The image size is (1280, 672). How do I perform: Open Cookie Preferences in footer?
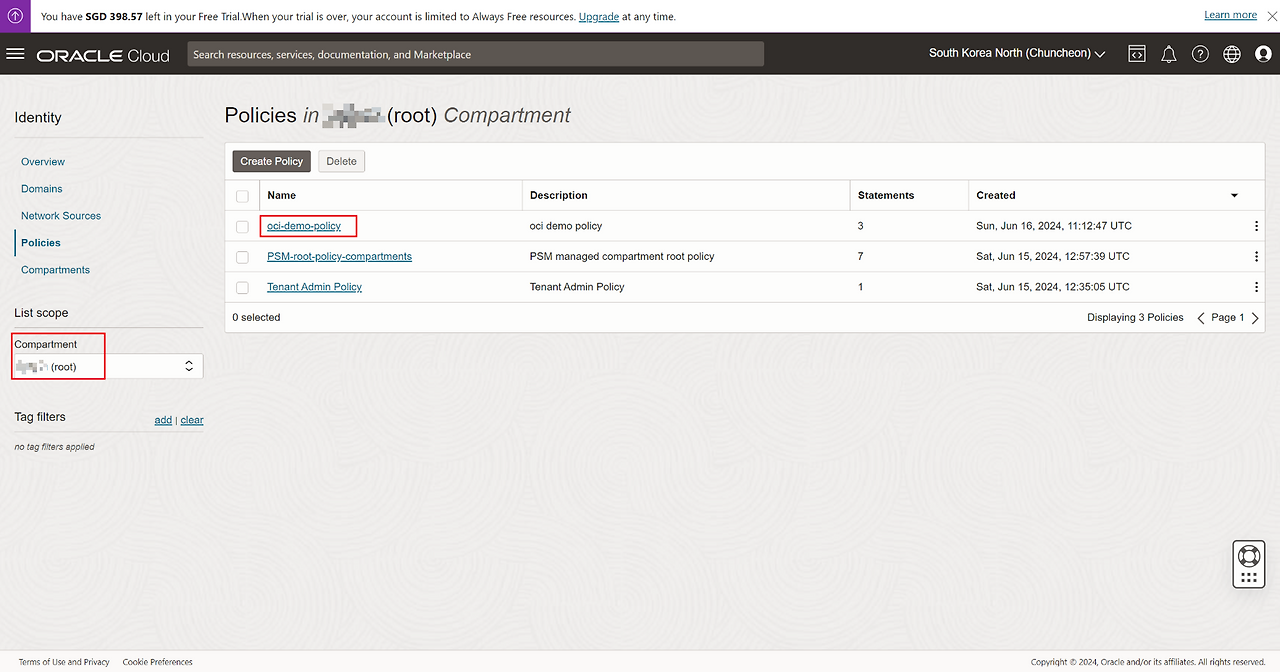click(x=157, y=662)
